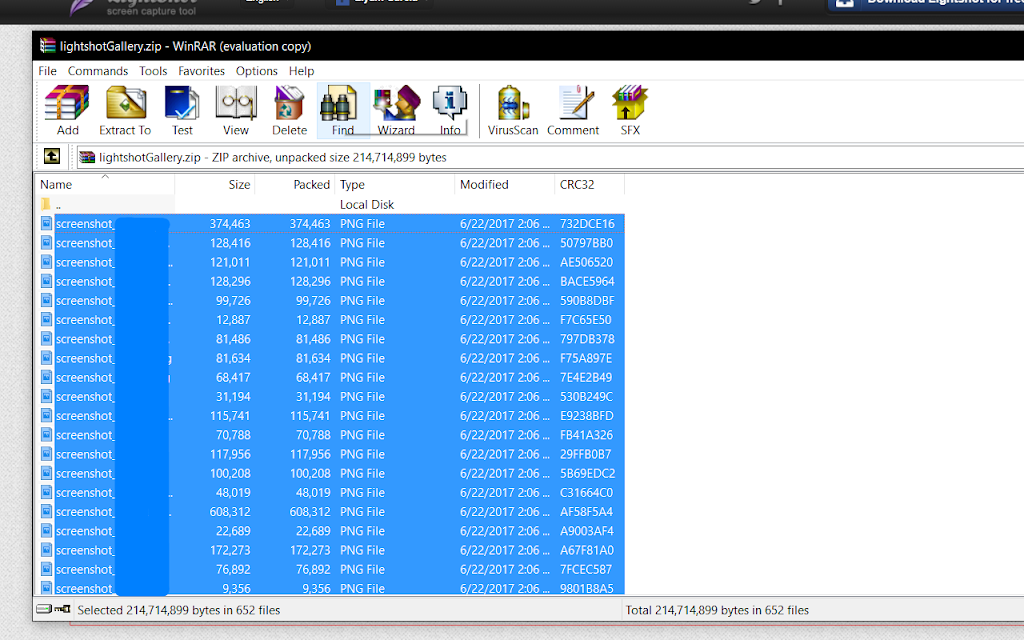1024x640 pixels.
Task: Open the View toolbar icon
Action: coord(236,110)
